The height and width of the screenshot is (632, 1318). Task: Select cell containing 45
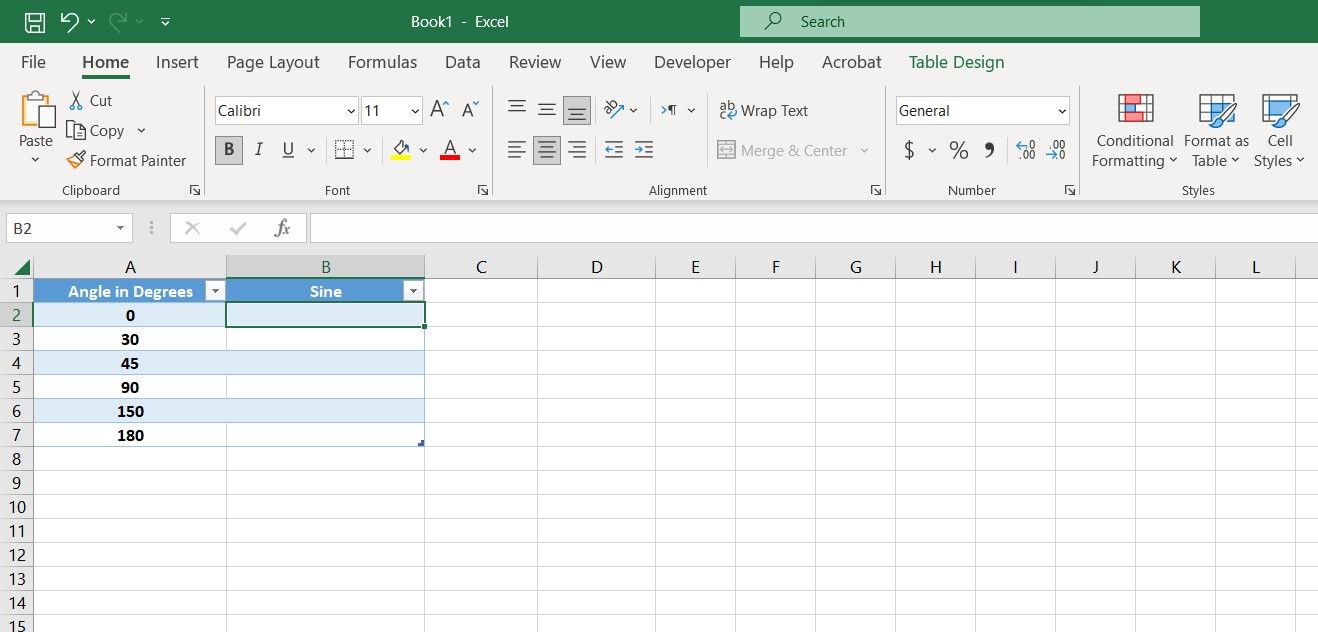click(x=130, y=363)
